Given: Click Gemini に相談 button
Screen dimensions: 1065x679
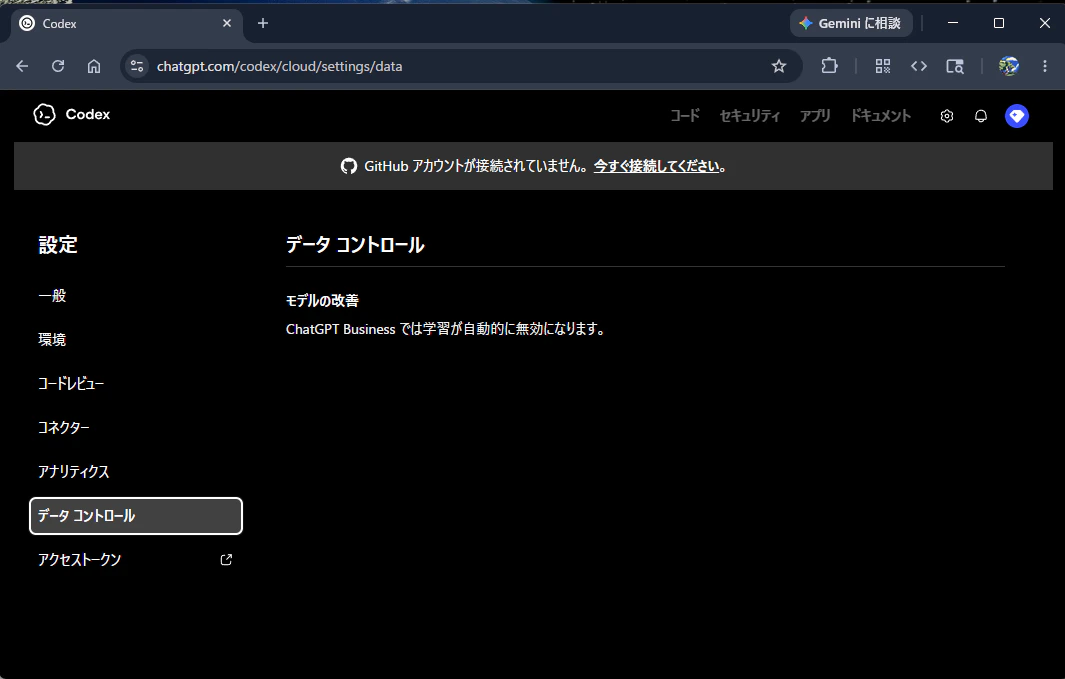Looking at the screenshot, I should tap(851, 23).
